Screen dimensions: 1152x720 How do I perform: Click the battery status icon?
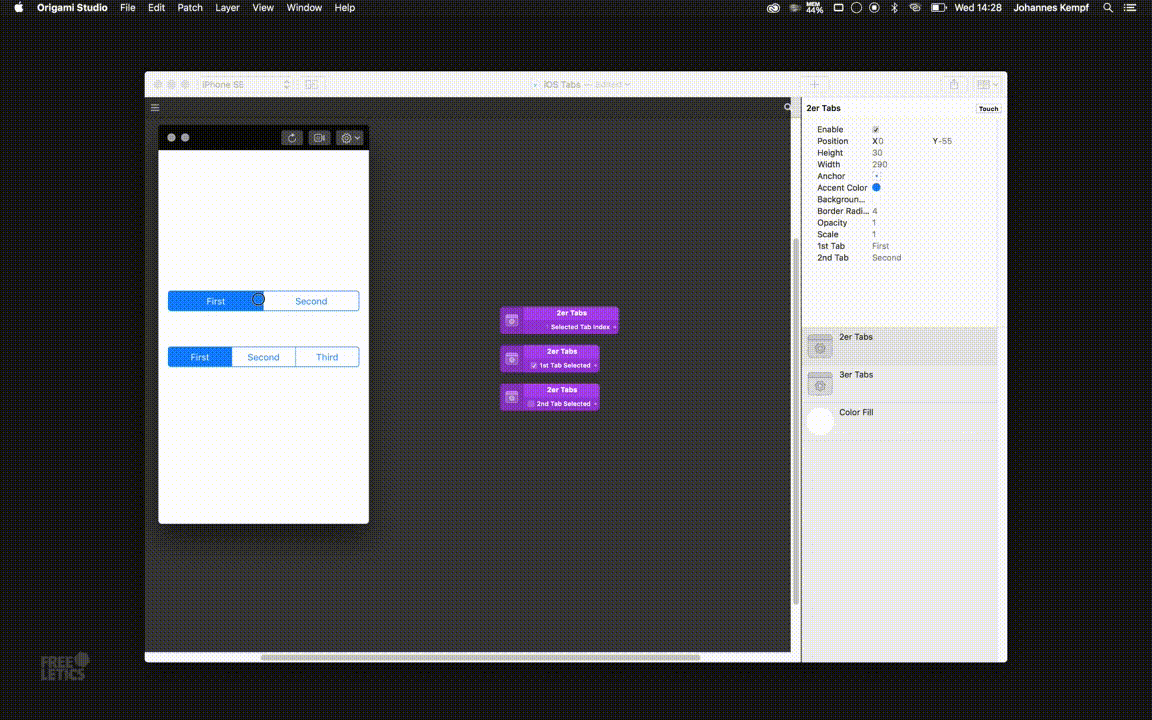[938, 7]
